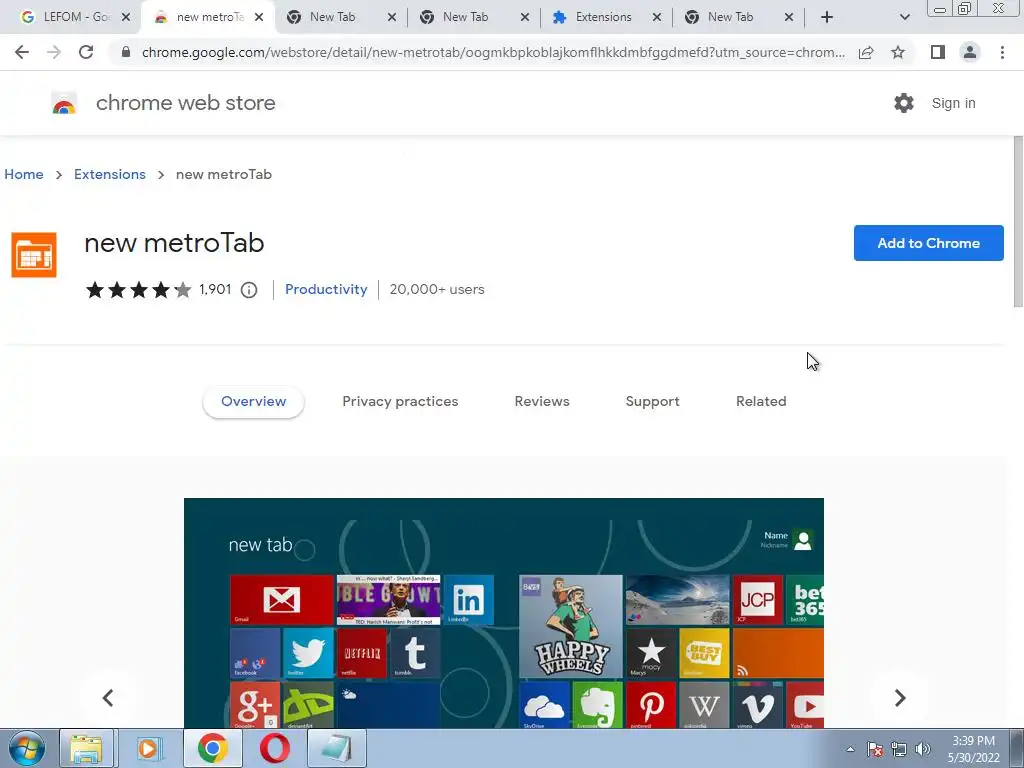1024x768 pixels.
Task: Open the Chrome profile avatar
Action: pyautogui.click(x=970, y=52)
